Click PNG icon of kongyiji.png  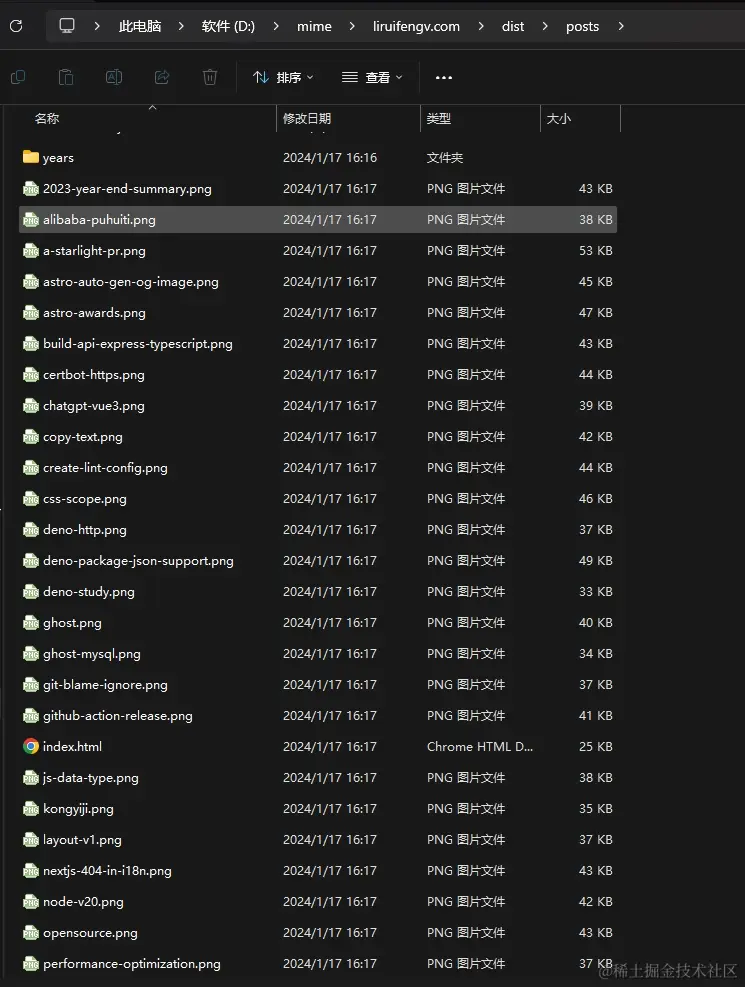(x=31, y=809)
